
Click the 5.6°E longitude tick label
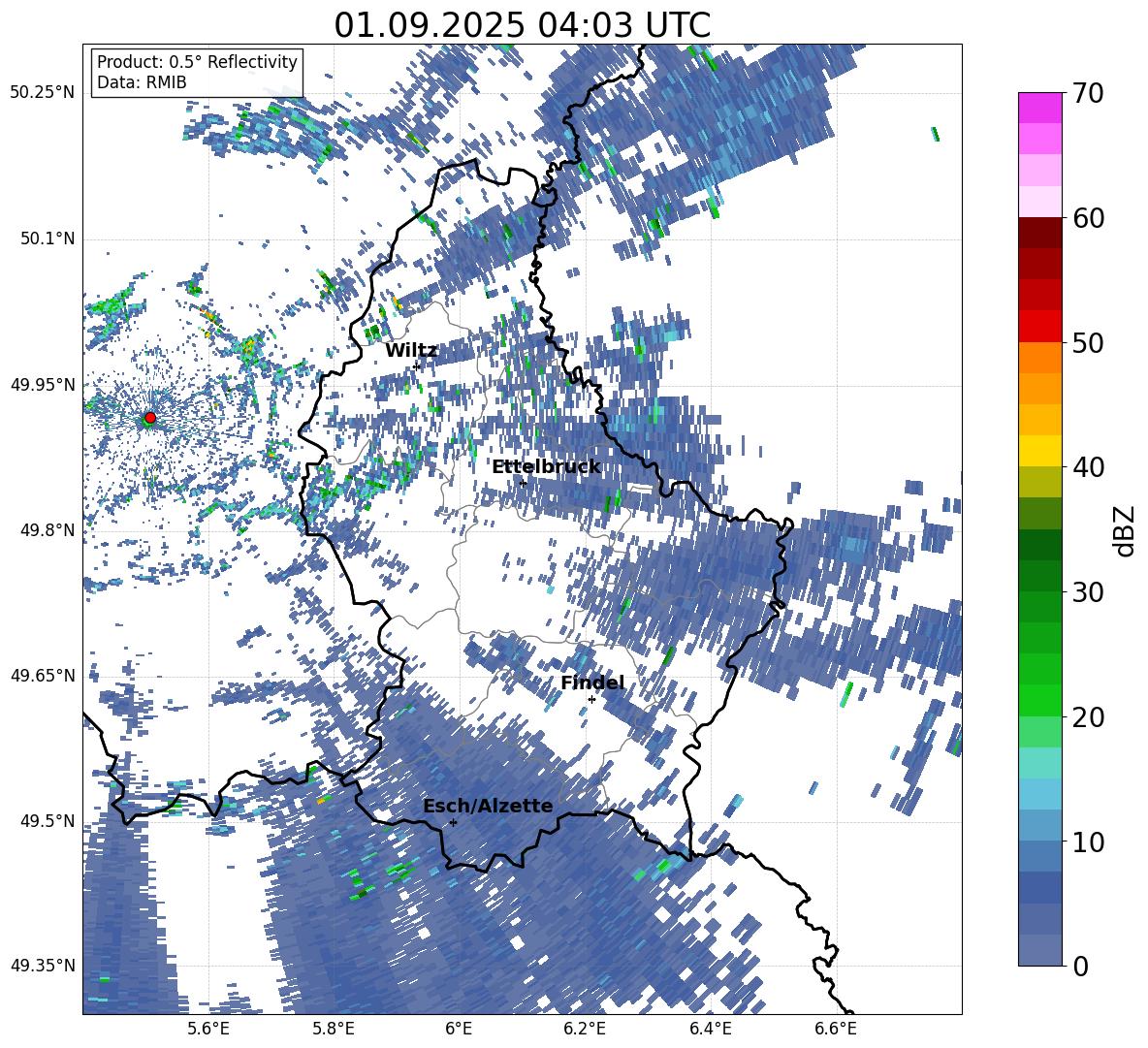[x=208, y=1029]
